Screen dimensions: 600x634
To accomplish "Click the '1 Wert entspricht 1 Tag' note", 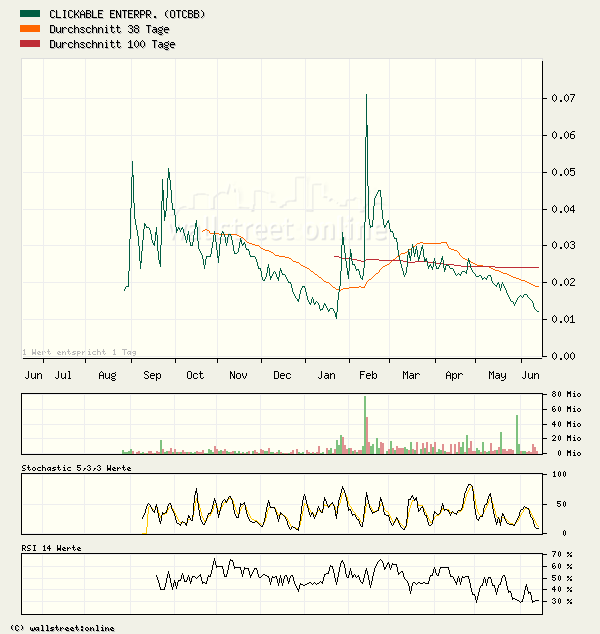I will click(x=79, y=352).
